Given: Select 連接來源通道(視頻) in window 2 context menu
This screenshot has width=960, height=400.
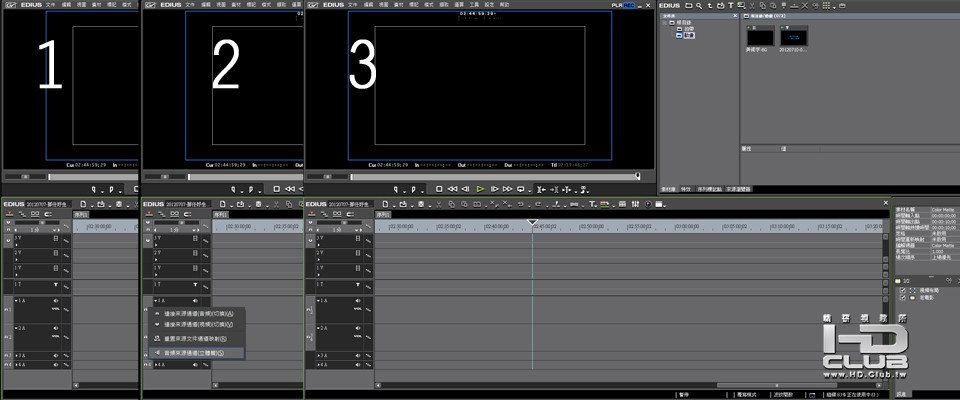Looking at the screenshot, I should pyautogui.click(x=196, y=324).
